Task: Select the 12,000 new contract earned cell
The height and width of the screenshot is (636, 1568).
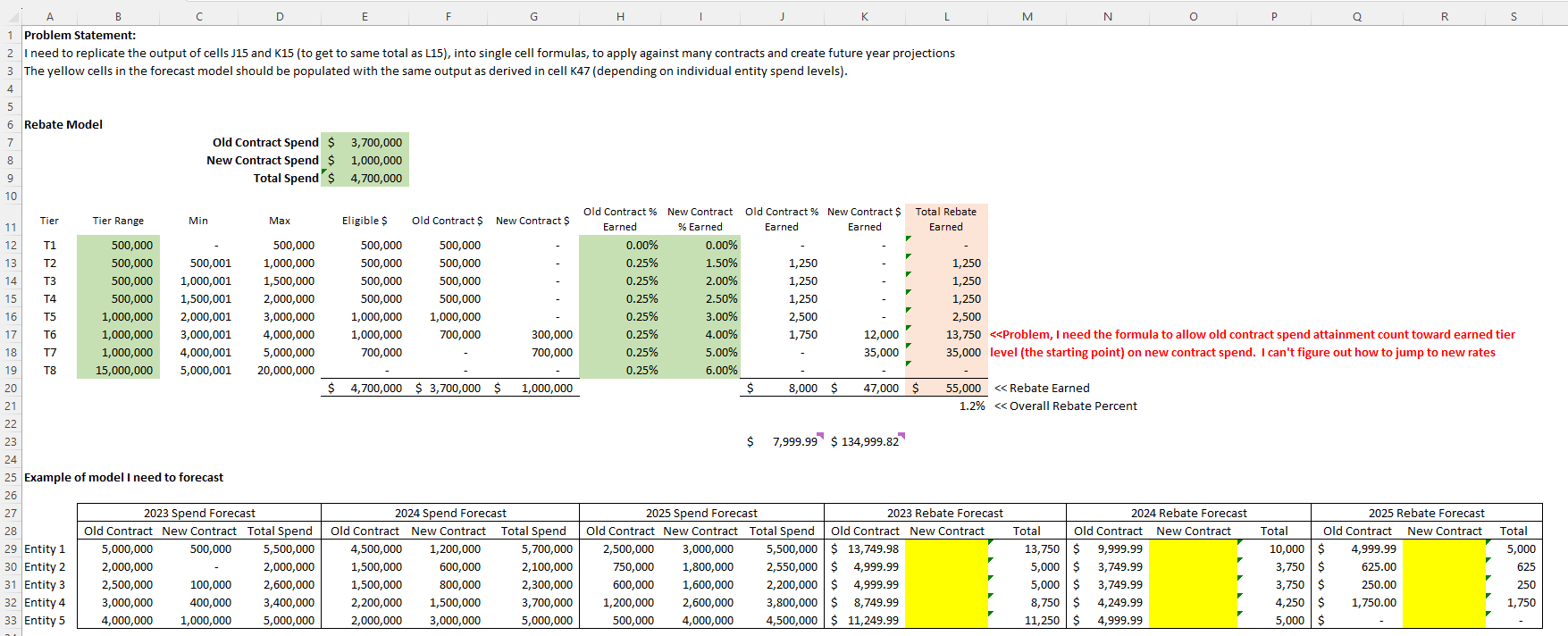Action: click(x=864, y=334)
